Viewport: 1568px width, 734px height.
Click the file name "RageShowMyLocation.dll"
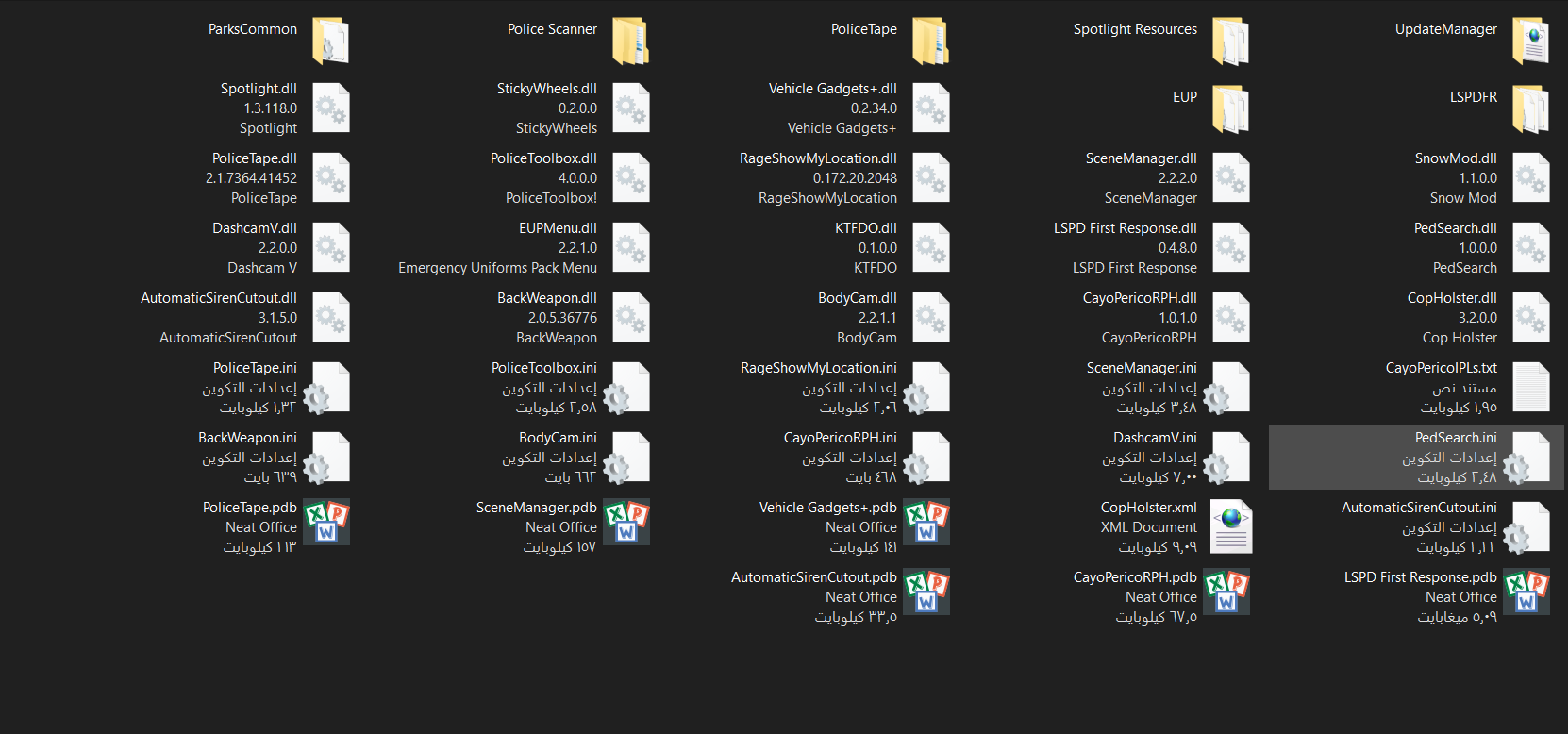(x=818, y=158)
